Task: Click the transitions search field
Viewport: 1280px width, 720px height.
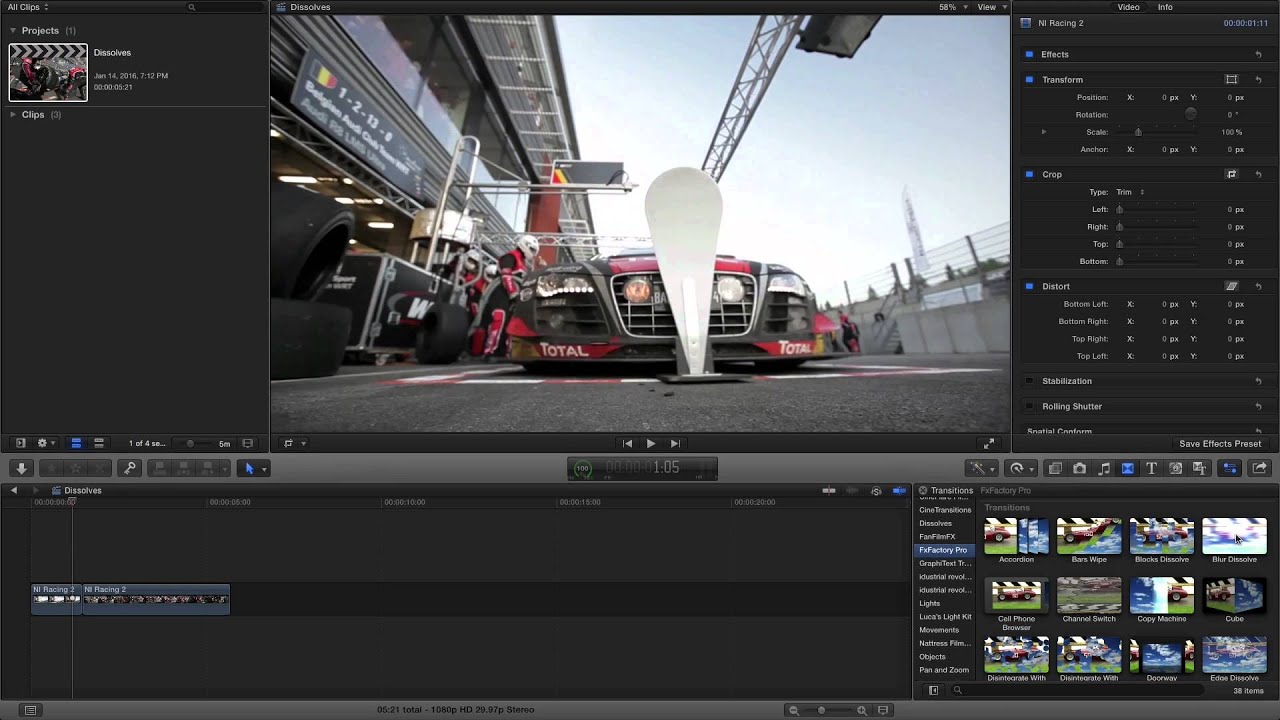Action: (1080, 690)
